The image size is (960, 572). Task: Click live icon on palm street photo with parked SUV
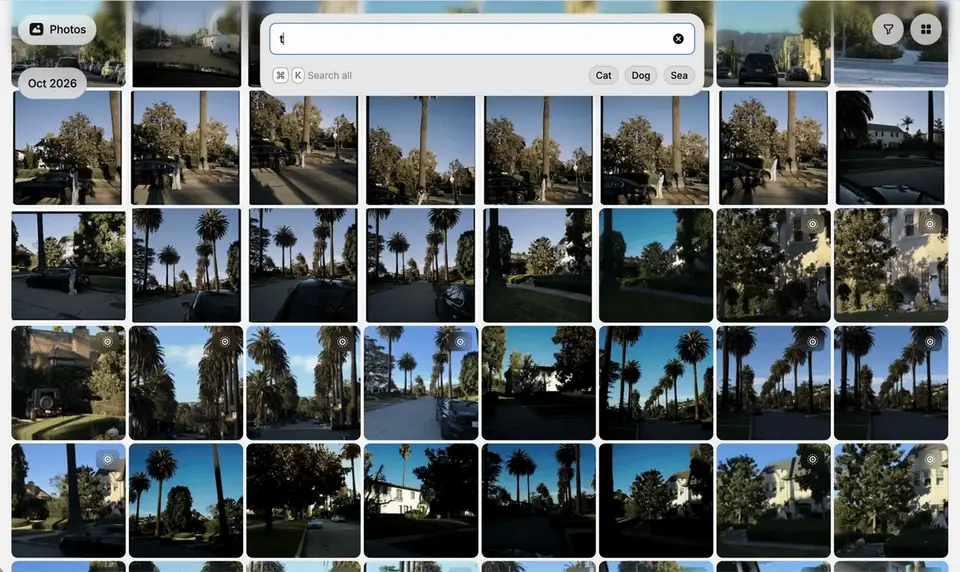[460, 342]
